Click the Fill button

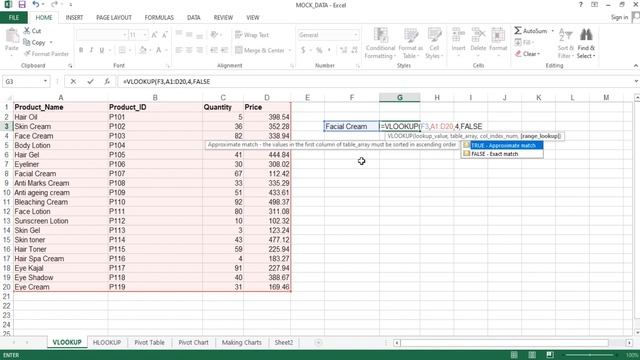point(524,42)
